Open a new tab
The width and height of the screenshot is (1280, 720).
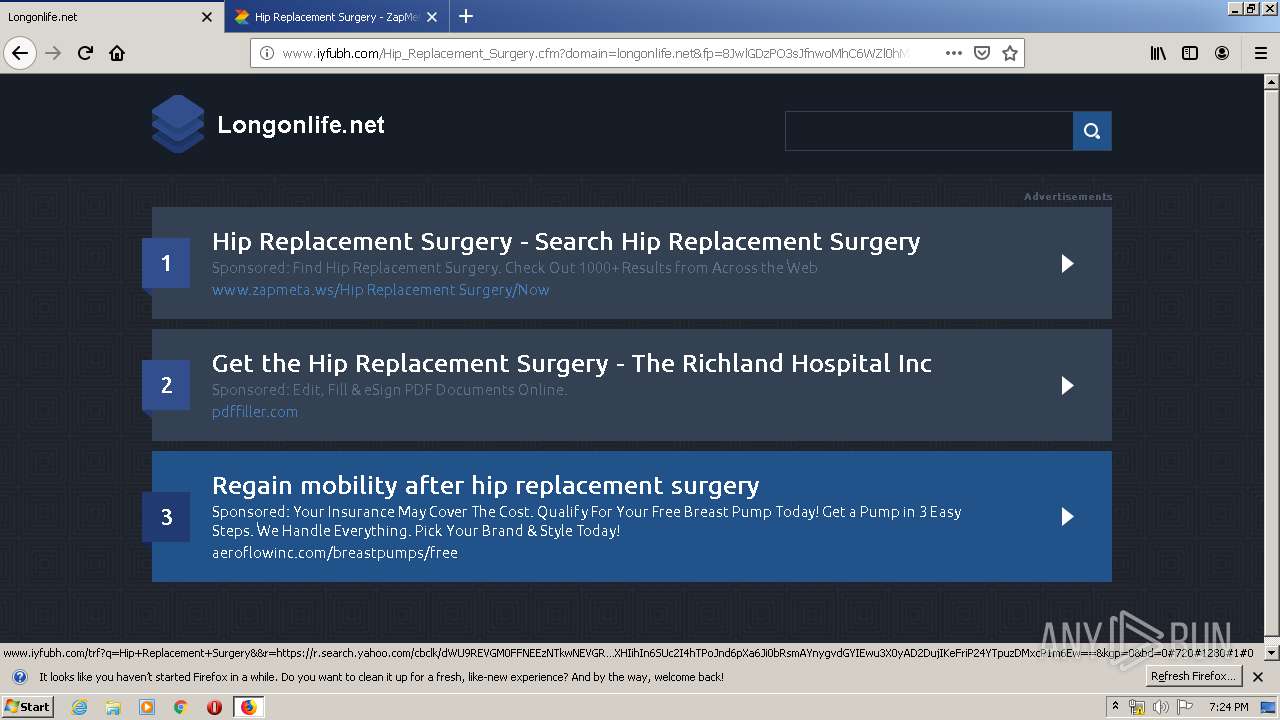(x=466, y=16)
